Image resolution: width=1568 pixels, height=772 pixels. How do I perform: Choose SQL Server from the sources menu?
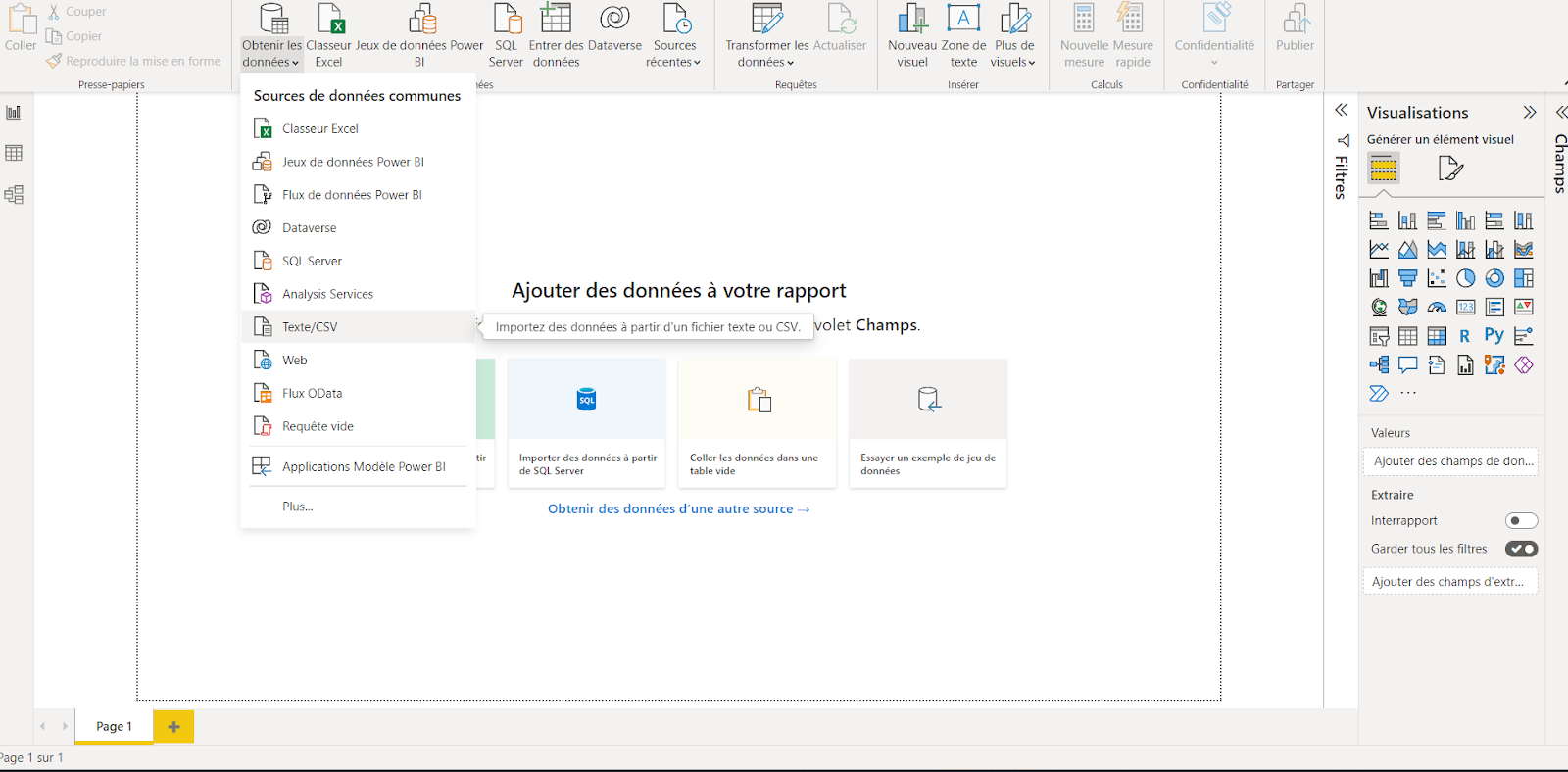[x=358, y=262]
